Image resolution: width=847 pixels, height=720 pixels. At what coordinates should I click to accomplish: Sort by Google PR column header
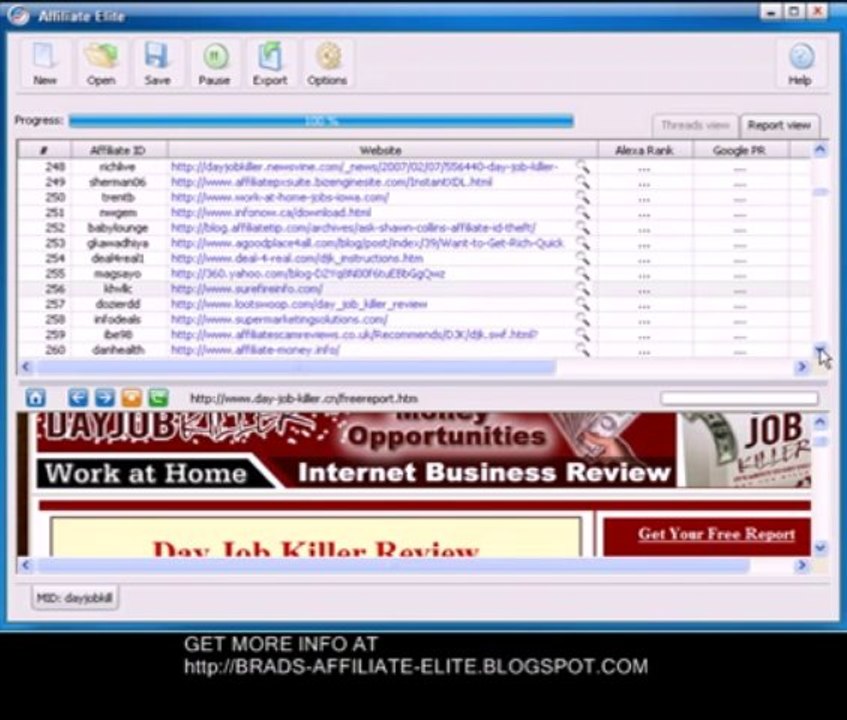tap(740, 150)
